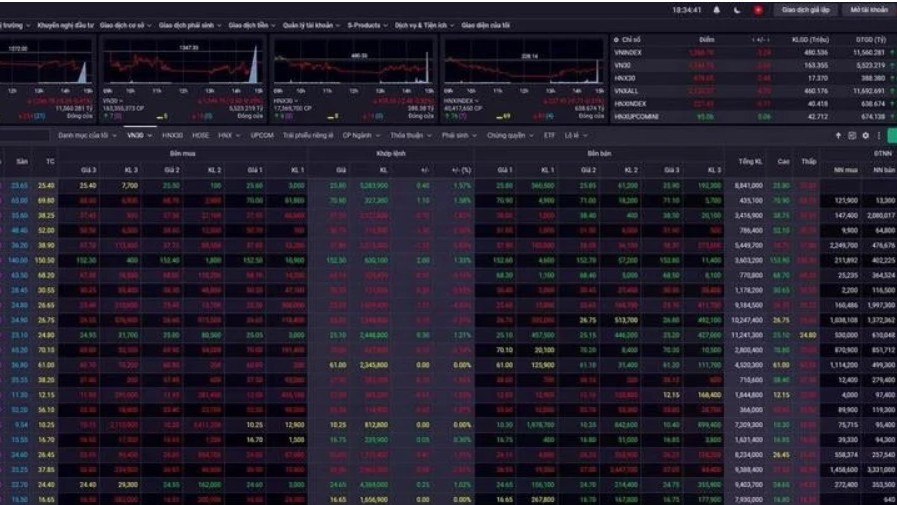
Task: Click matched volume cell 2,345,800
Action: [x=374, y=365]
